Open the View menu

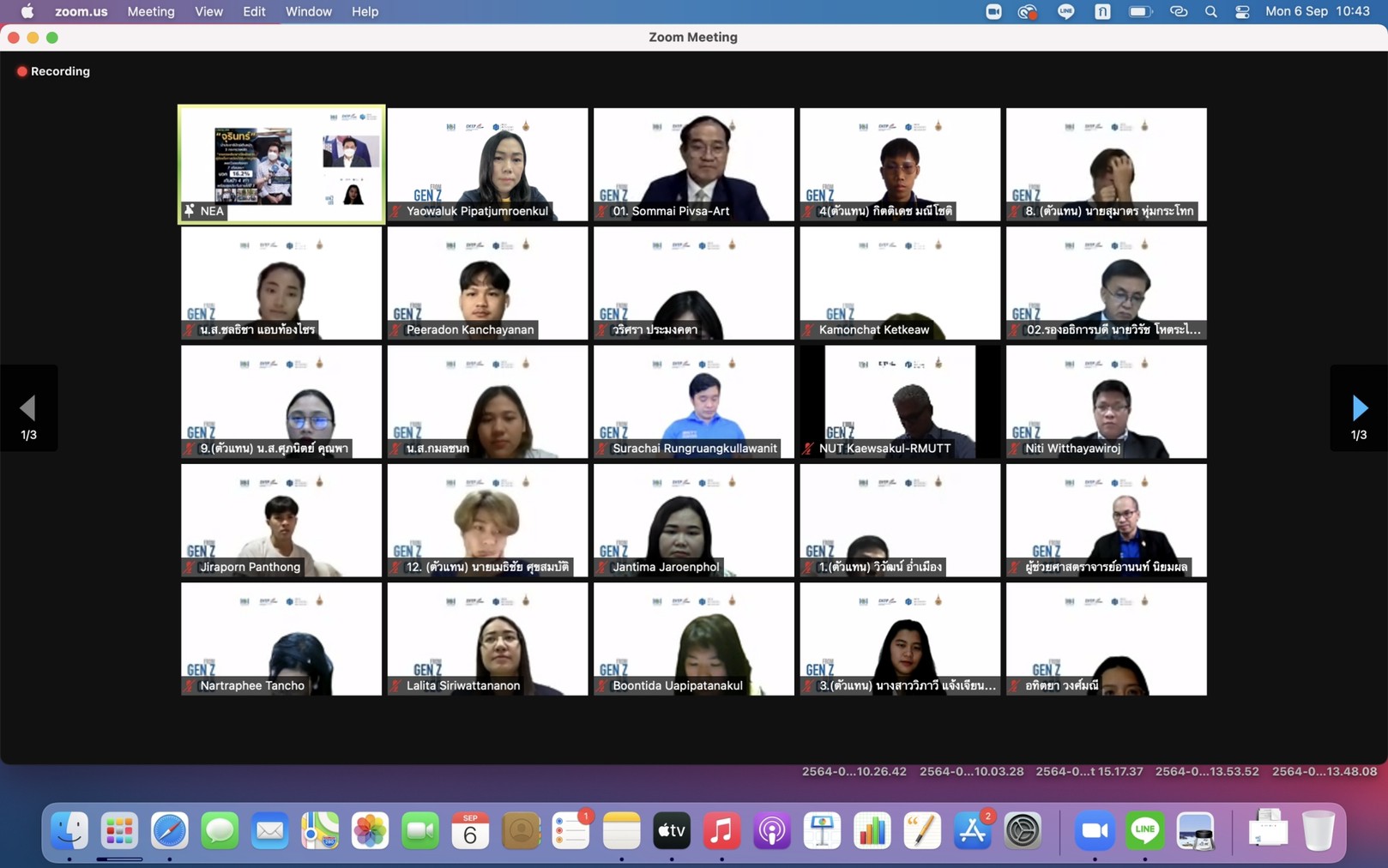click(x=208, y=12)
